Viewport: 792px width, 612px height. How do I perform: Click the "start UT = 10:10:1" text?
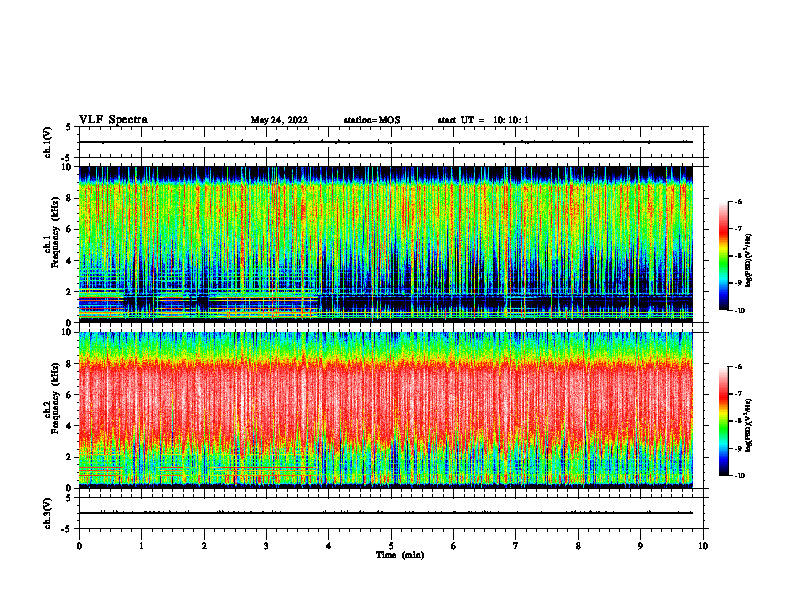483,120
